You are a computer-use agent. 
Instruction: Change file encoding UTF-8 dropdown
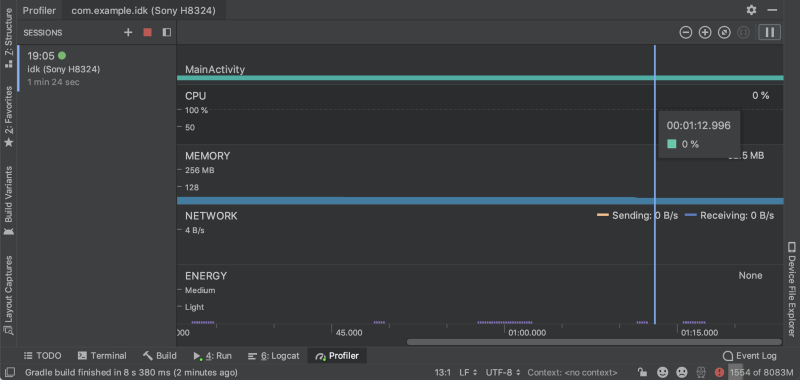(x=503, y=372)
